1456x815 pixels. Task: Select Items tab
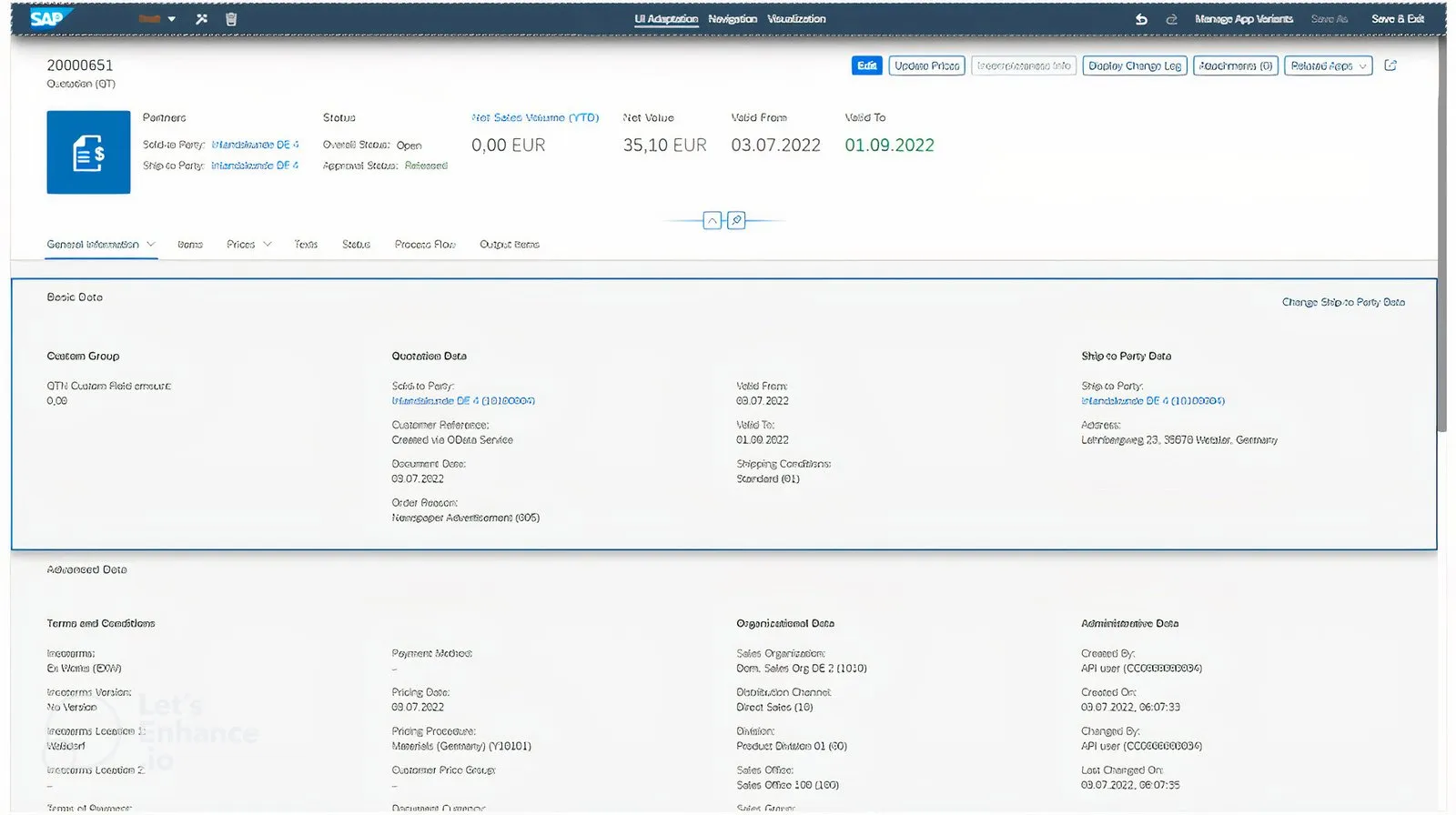[x=190, y=244]
